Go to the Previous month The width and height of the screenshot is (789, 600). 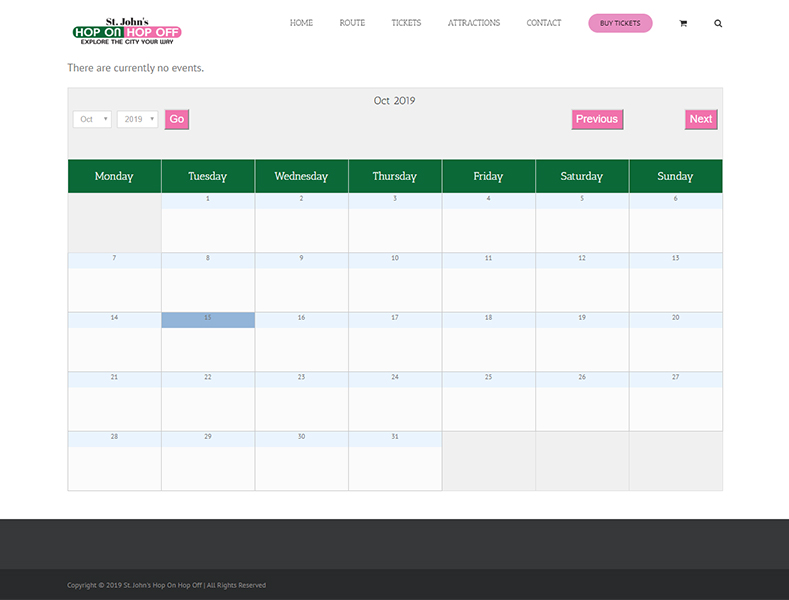pos(597,119)
